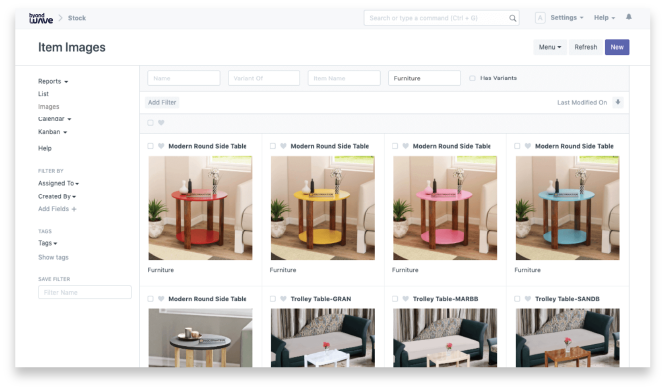
Task: Click the notification bell icon
Action: tap(629, 17)
